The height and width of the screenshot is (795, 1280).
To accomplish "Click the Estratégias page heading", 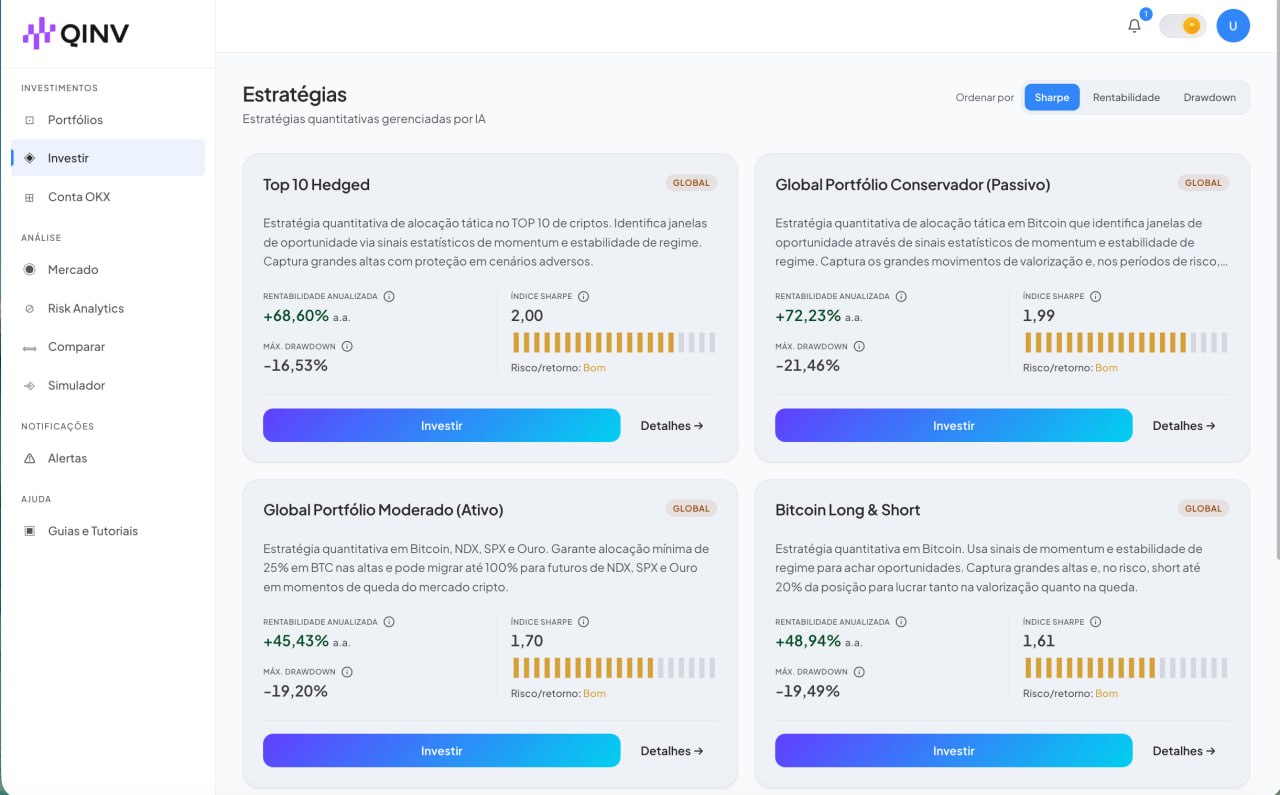I will [295, 95].
